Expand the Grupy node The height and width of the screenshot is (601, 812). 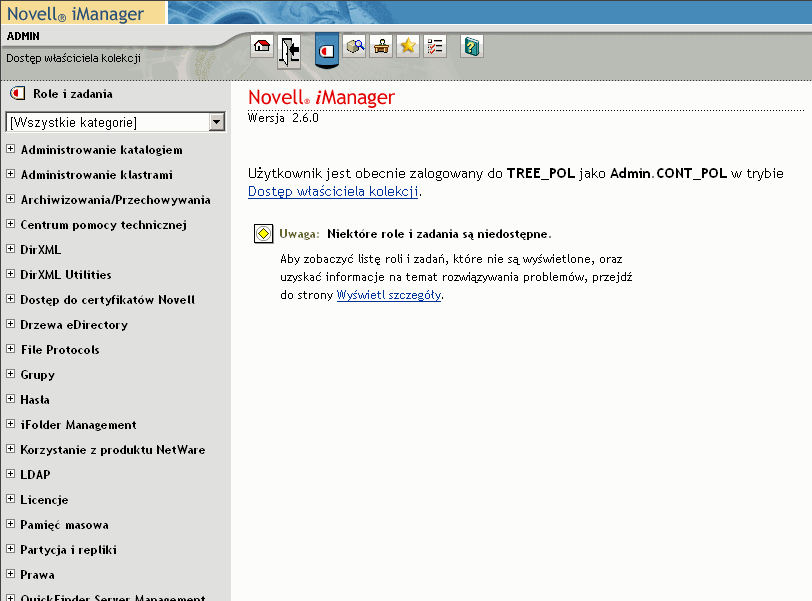click(x=10, y=374)
